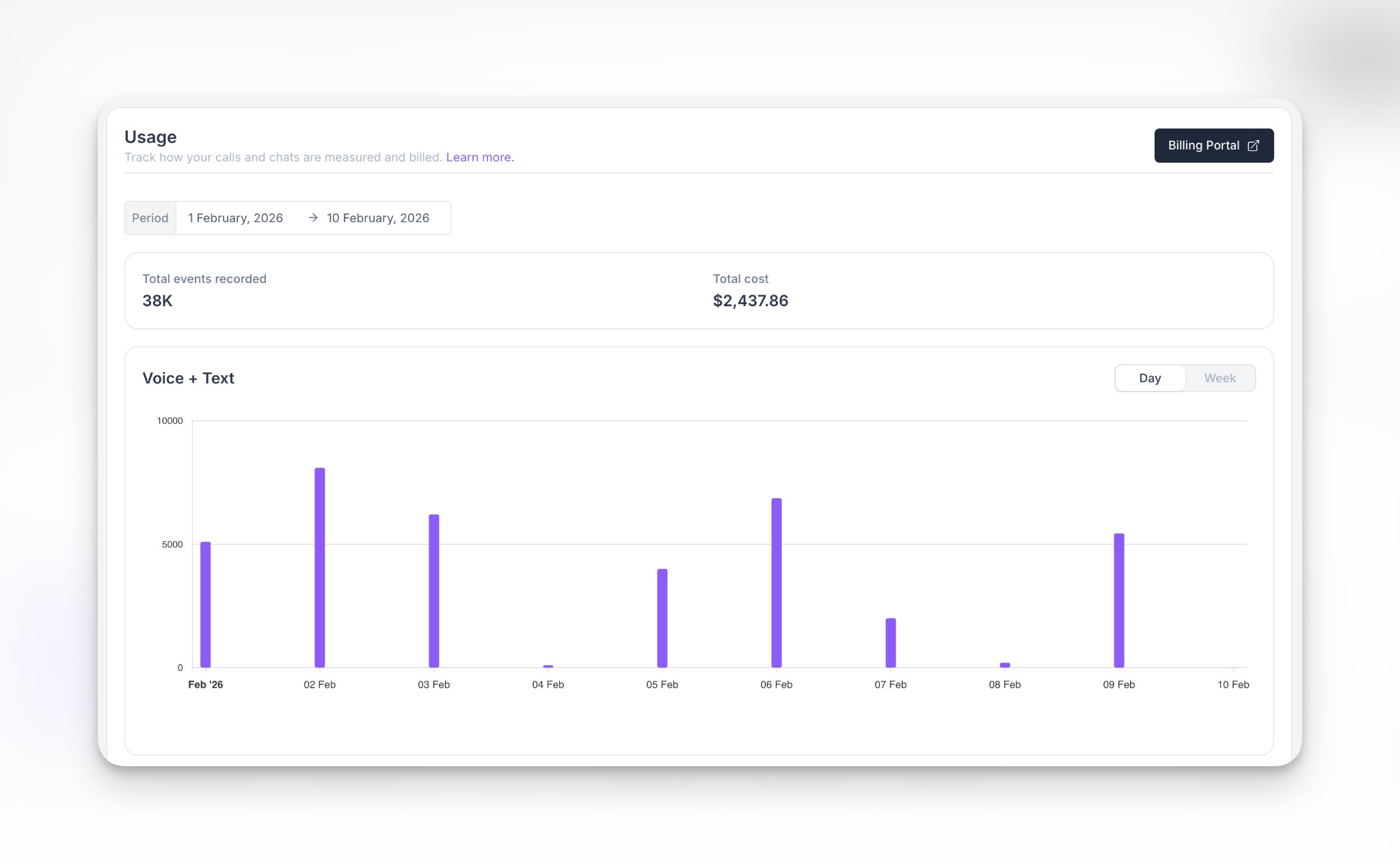Screen dimensions: 1400x864
Task: Click the Period label
Action: (x=150, y=217)
